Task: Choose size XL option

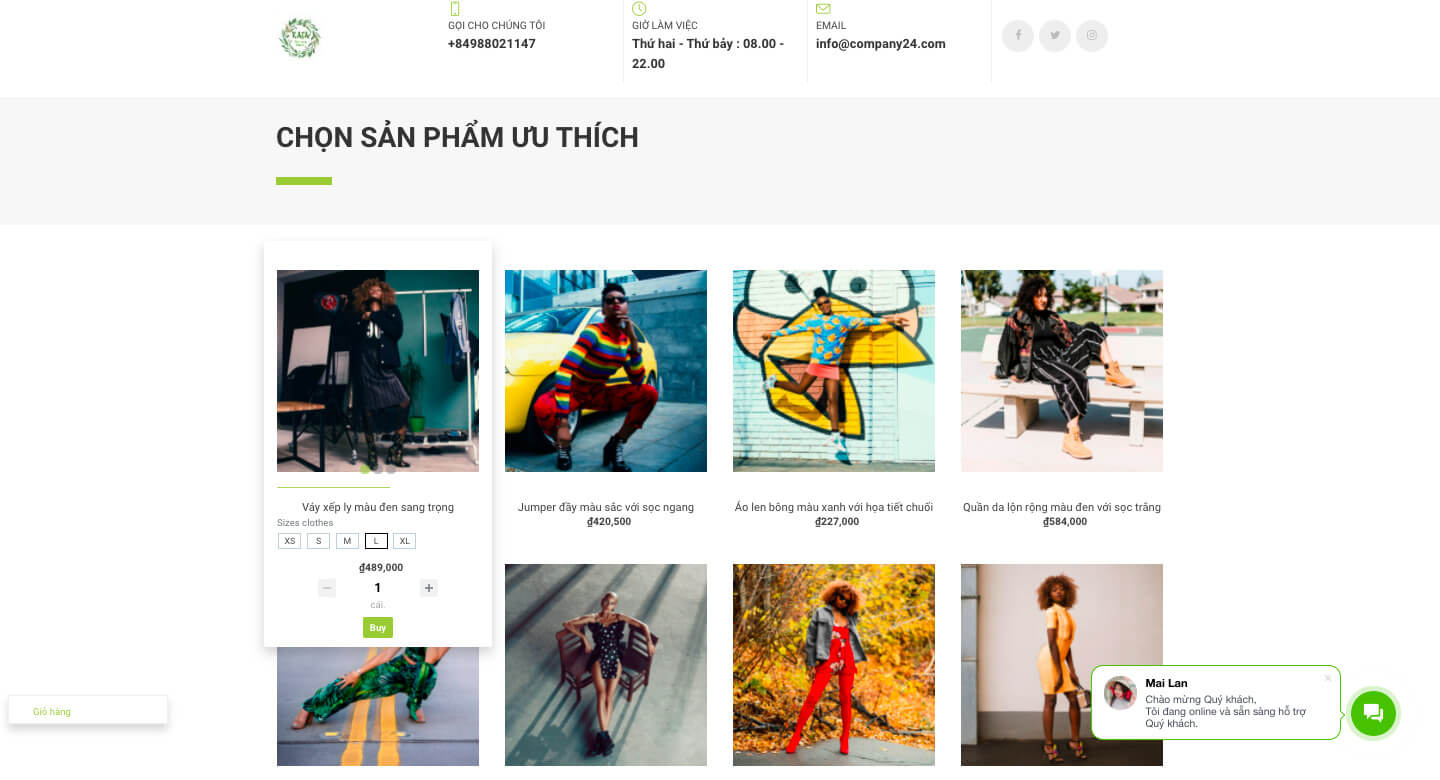Action: 404,541
